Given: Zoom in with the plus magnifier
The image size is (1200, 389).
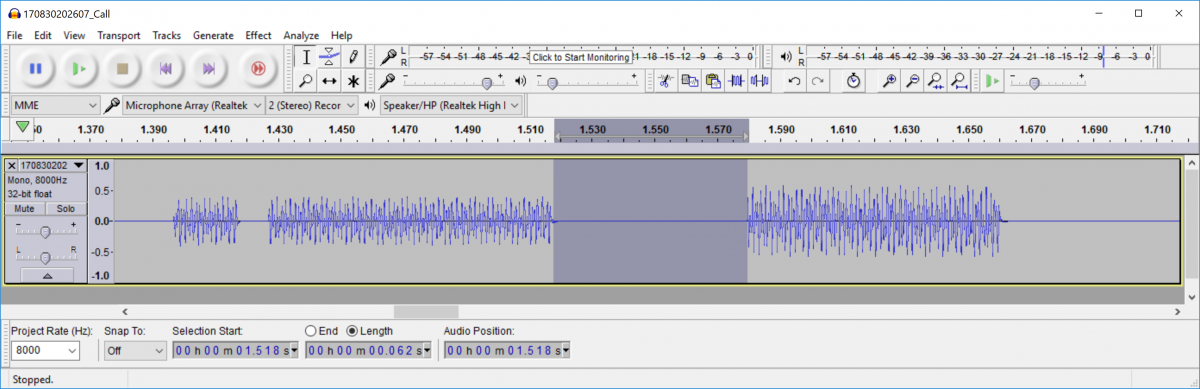Looking at the screenshot, I should coord(889,81).
